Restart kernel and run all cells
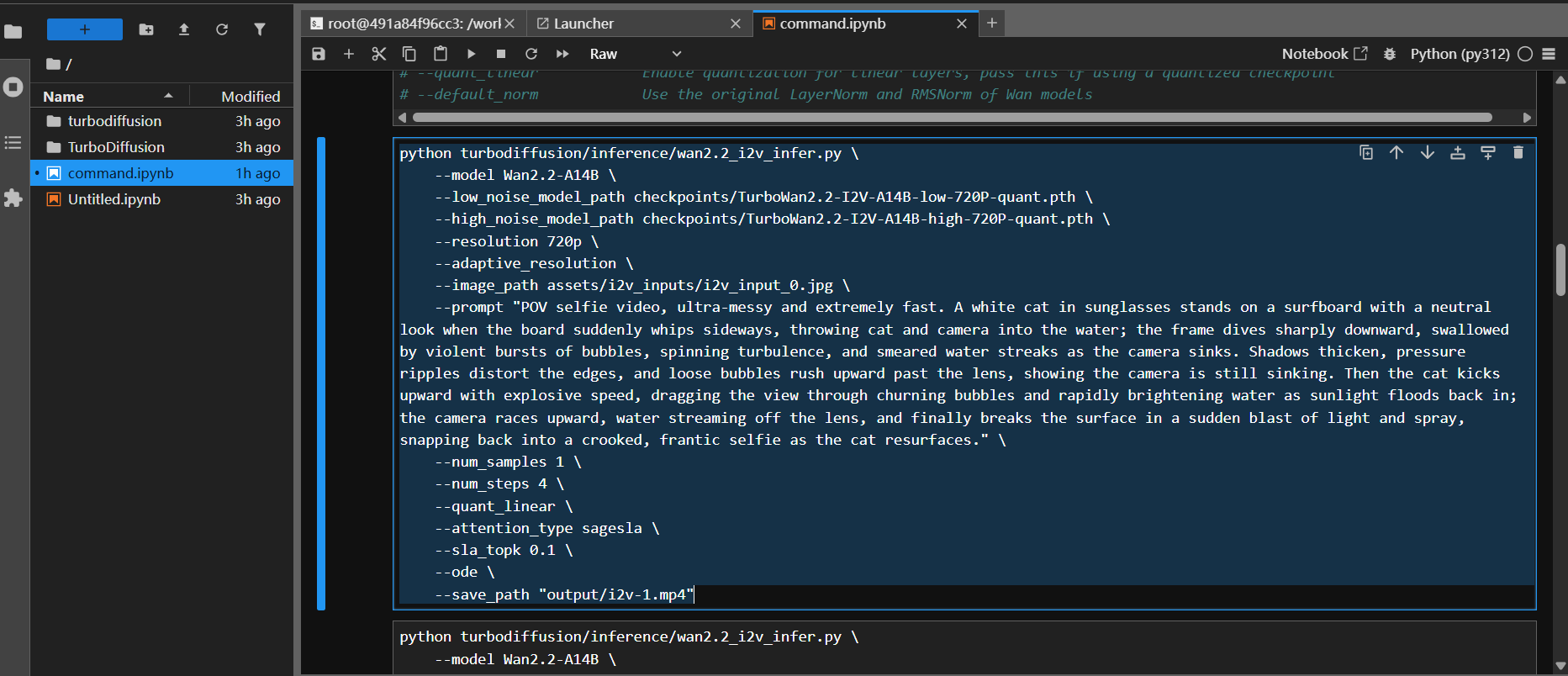Viewport: 1568px width, 676px height. (562, 54)
